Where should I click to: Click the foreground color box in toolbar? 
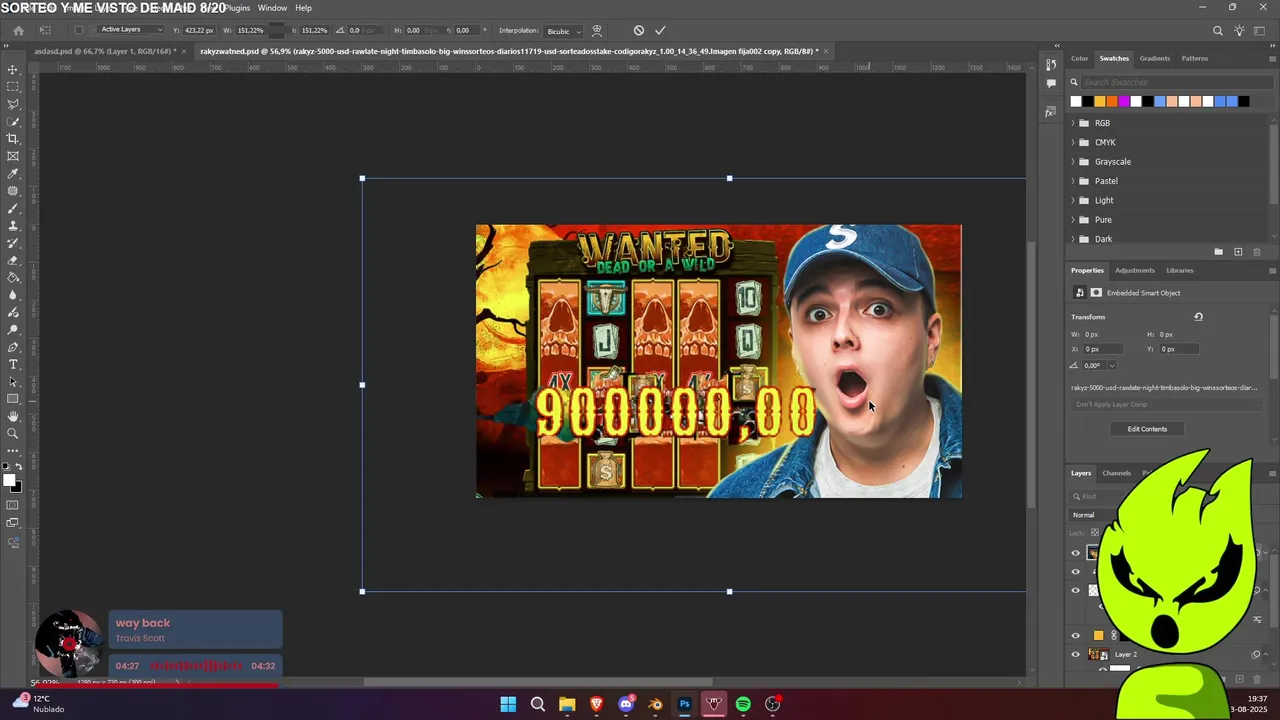[10, 480]
